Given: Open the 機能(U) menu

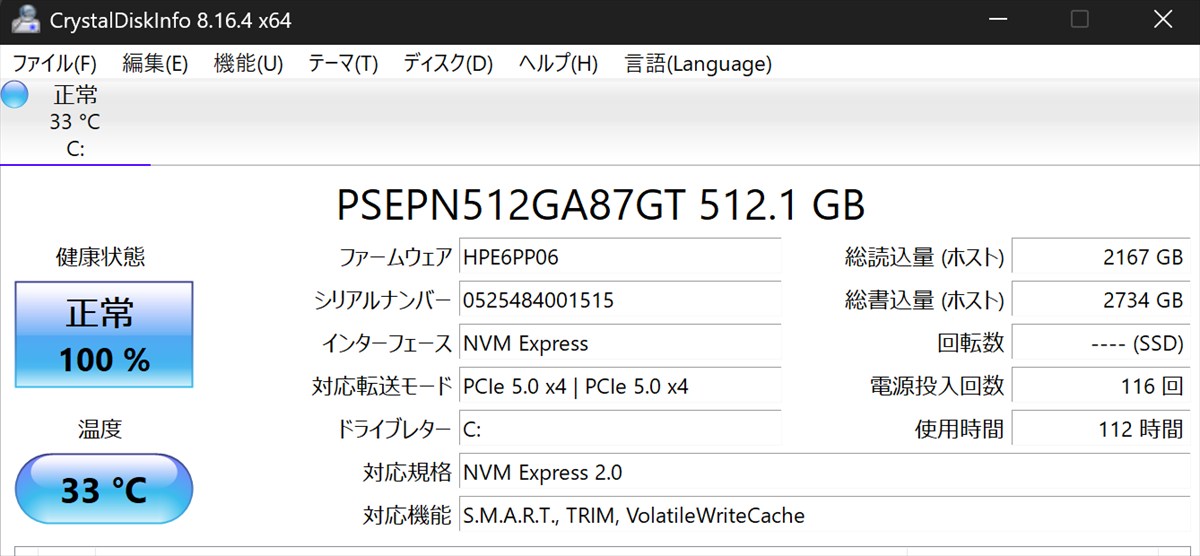Looking at the screenshot, I should pos(248,63).
